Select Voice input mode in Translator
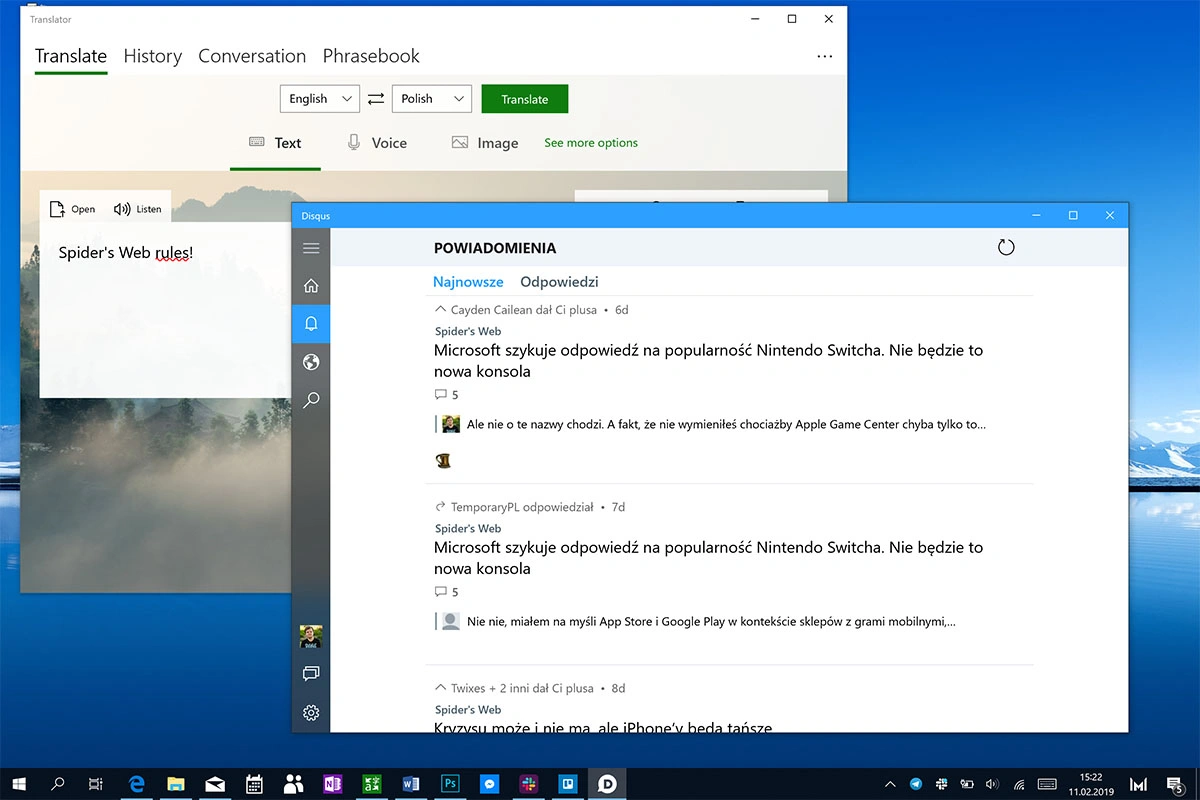 tap(377, 143)
